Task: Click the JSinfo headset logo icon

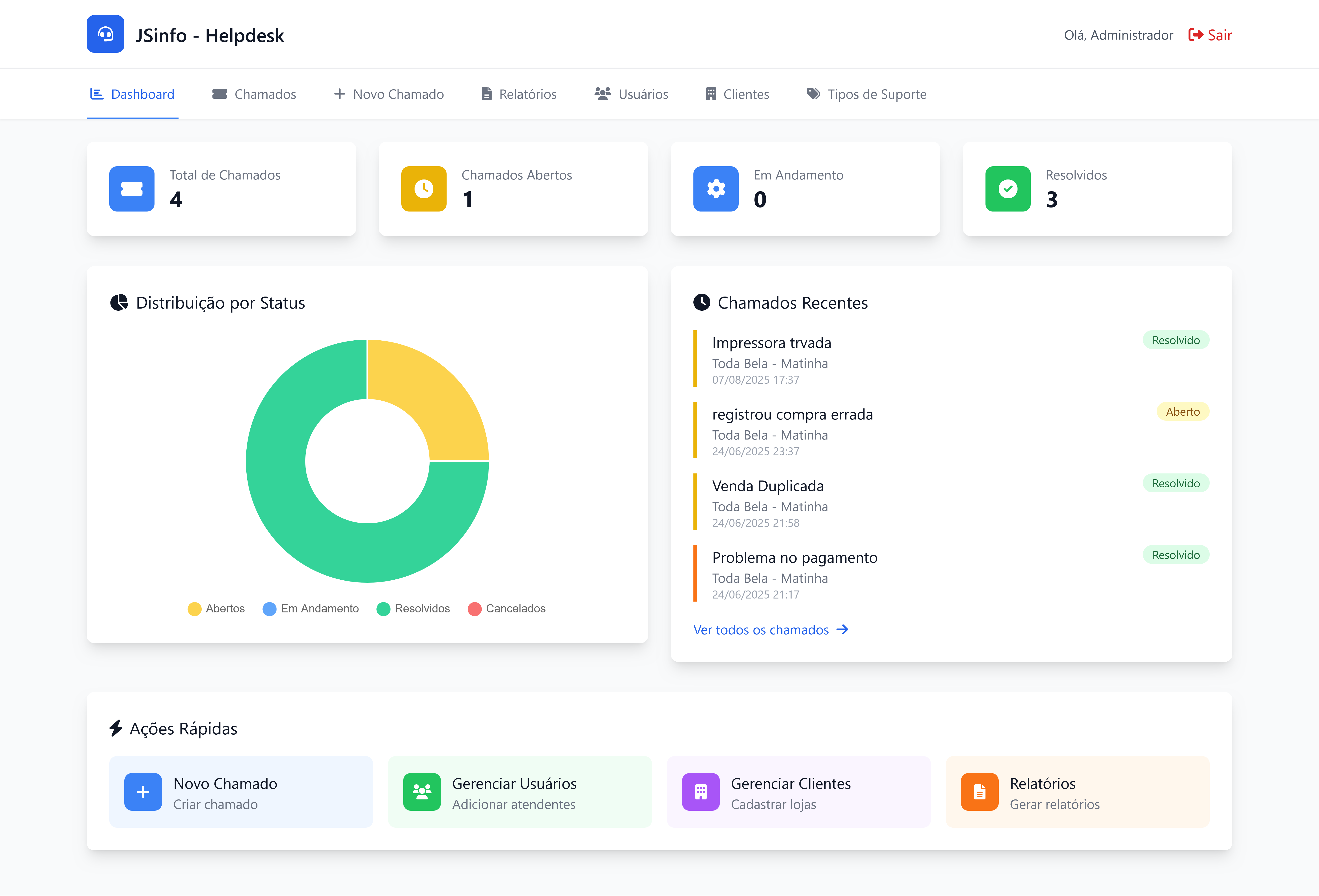Action: (x=105, y=34)
